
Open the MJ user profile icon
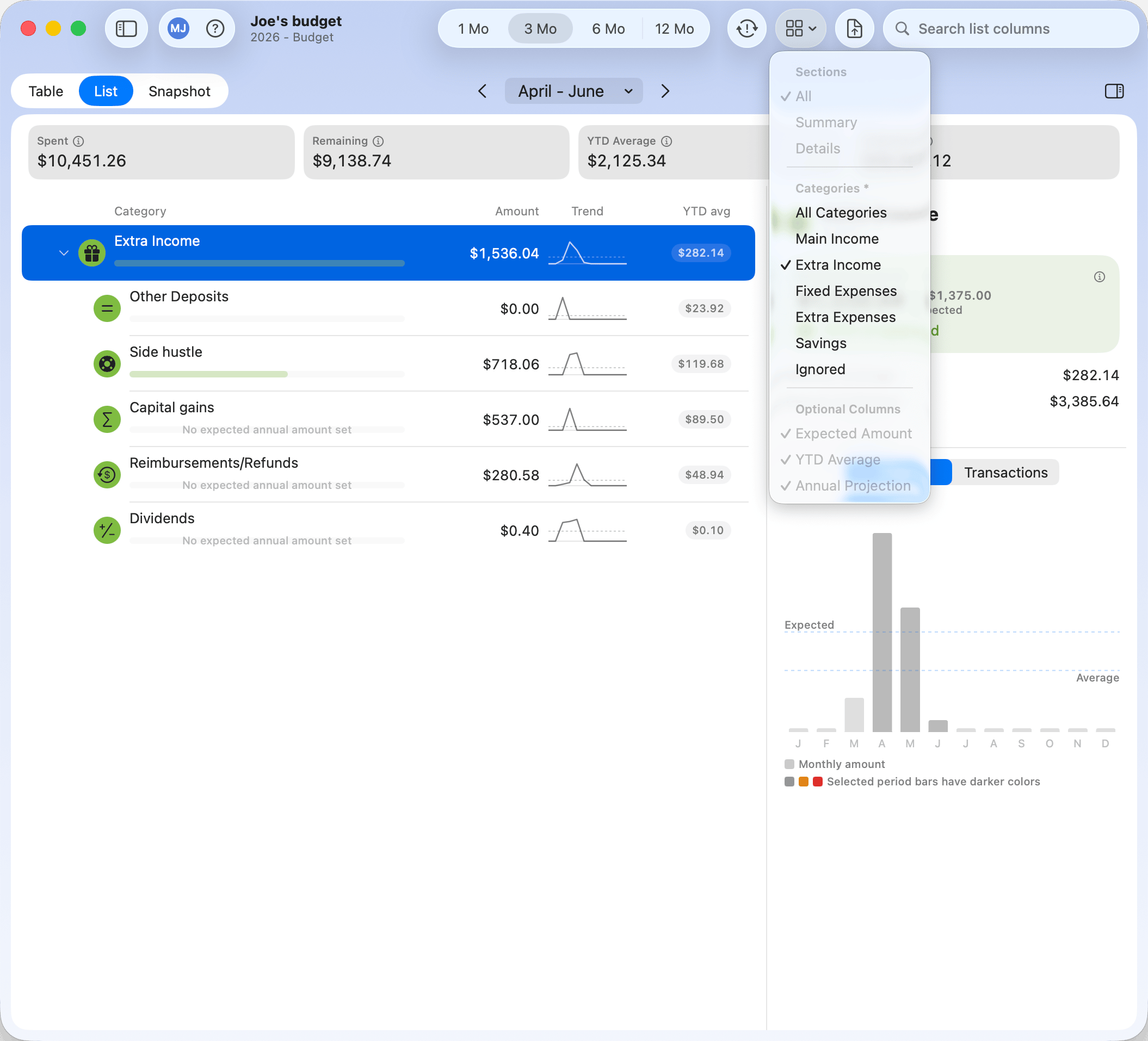(x=178, y=28)
